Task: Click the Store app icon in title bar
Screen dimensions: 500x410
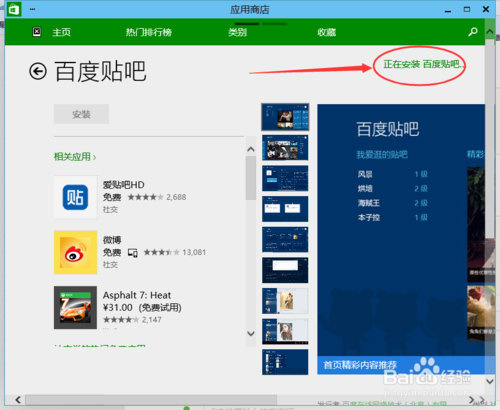Action: click(14, 9)
